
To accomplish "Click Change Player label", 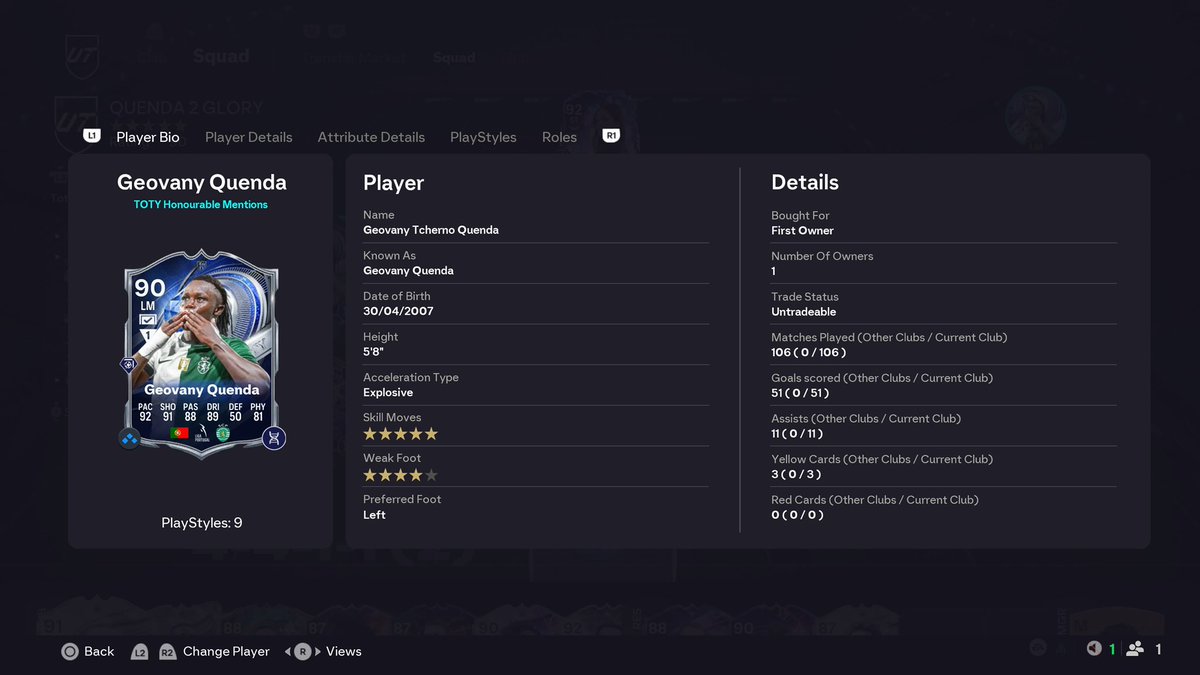I will pyautogui.click(x=226, y=651).
